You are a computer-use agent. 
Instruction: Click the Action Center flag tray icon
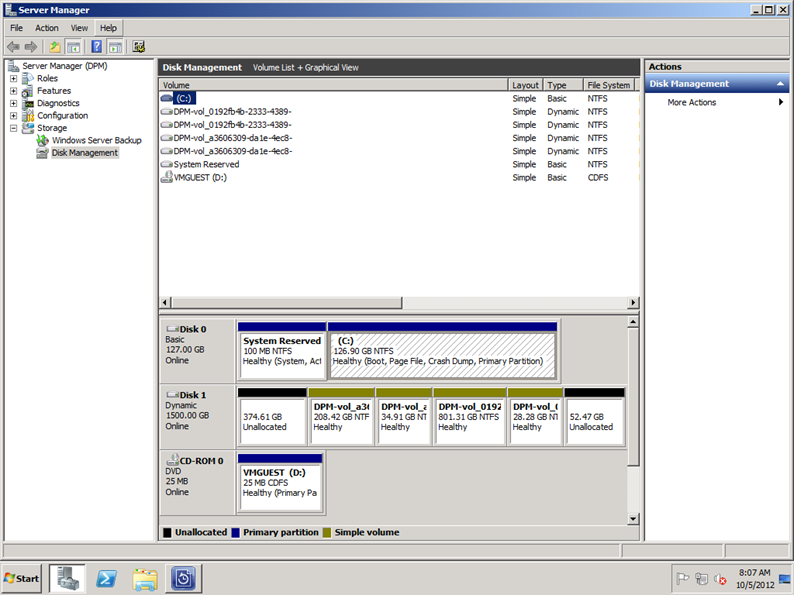point(683,578)
